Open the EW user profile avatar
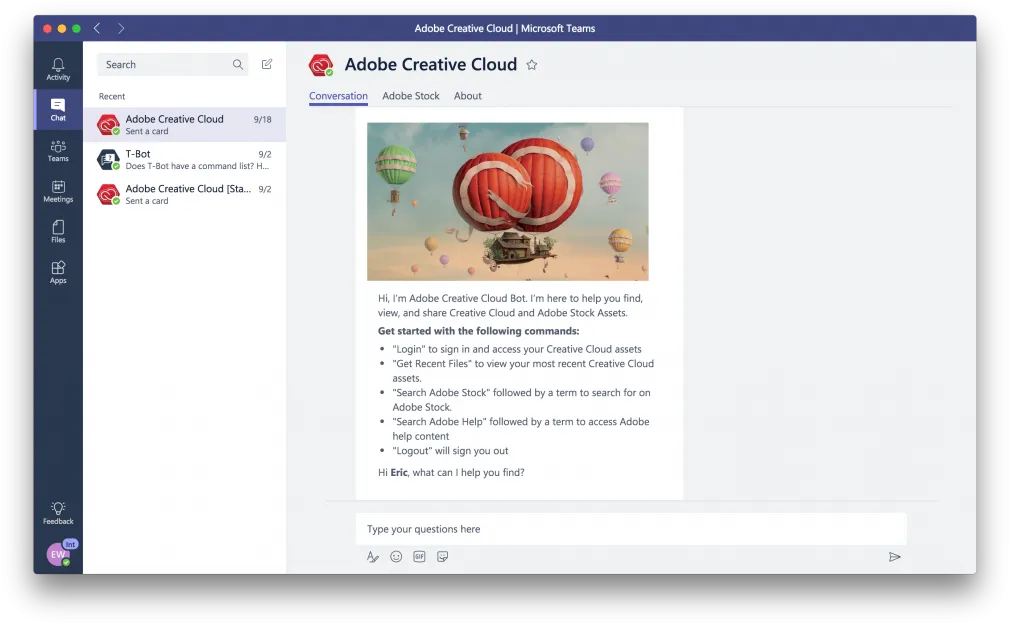Screen dimensions: 1009x623 pos(59,553)
